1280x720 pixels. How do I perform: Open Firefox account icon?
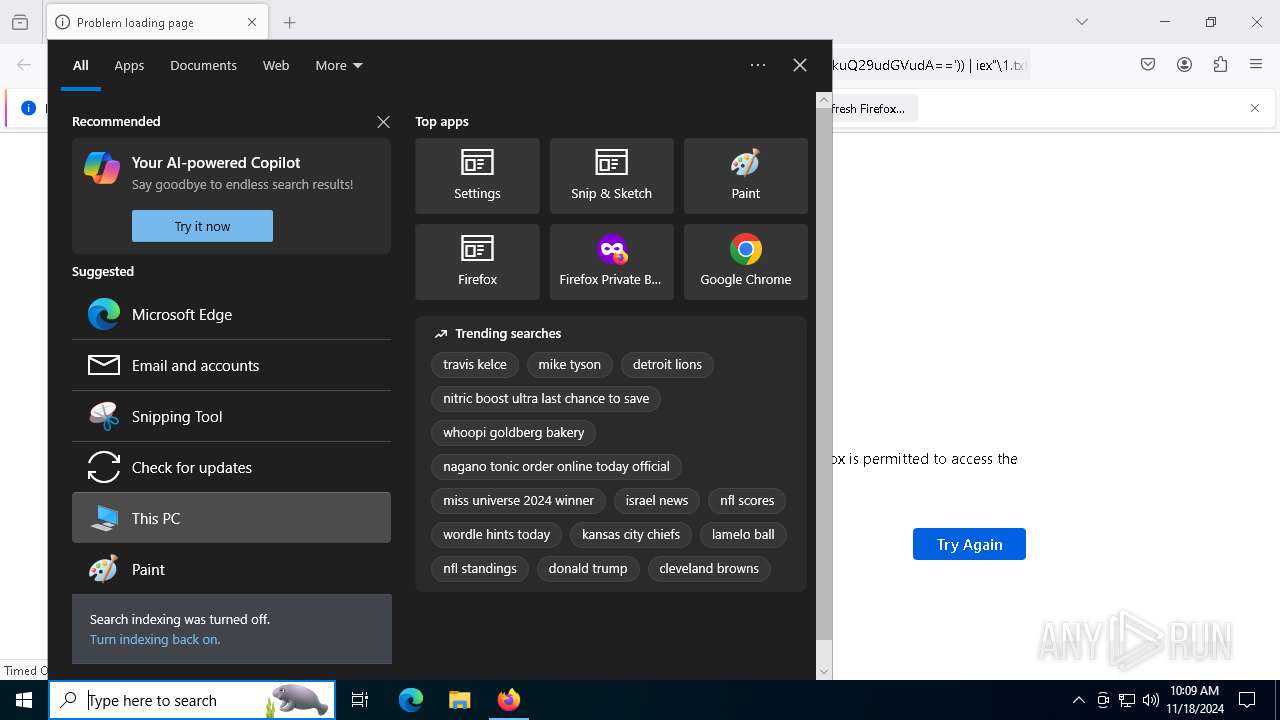point(1184,65)
